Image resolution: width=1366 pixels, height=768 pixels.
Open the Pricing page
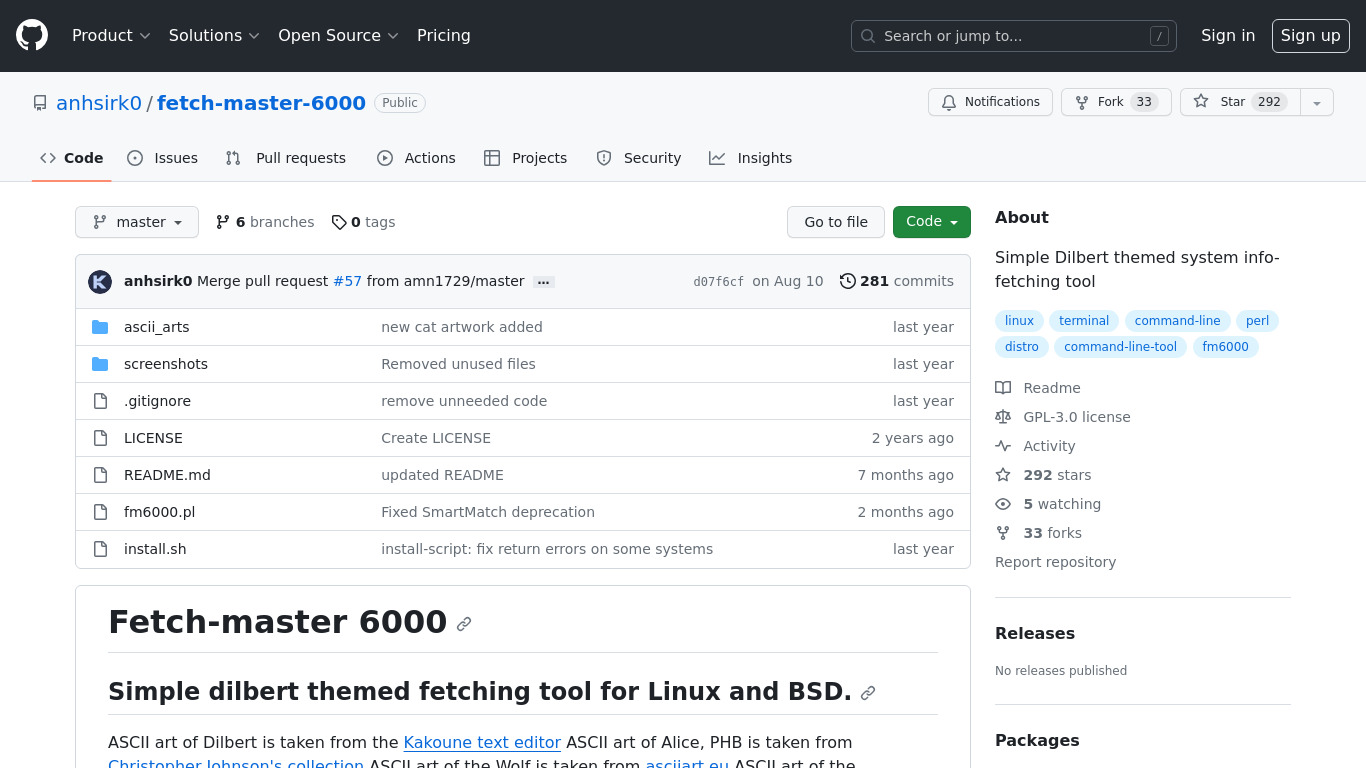(x=444, y=36)
